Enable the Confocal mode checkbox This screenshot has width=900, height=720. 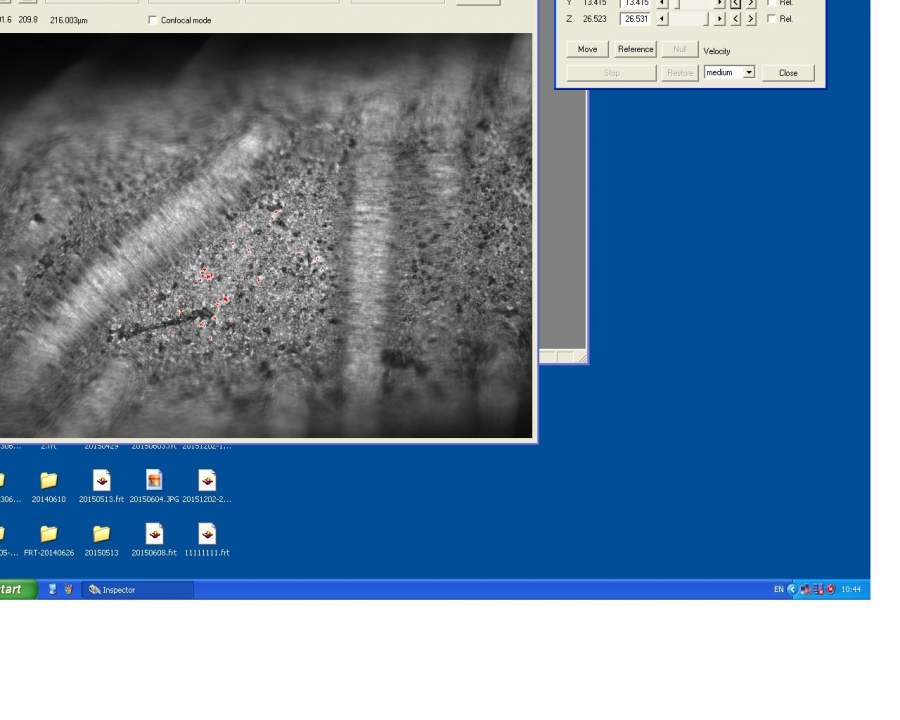153,20
